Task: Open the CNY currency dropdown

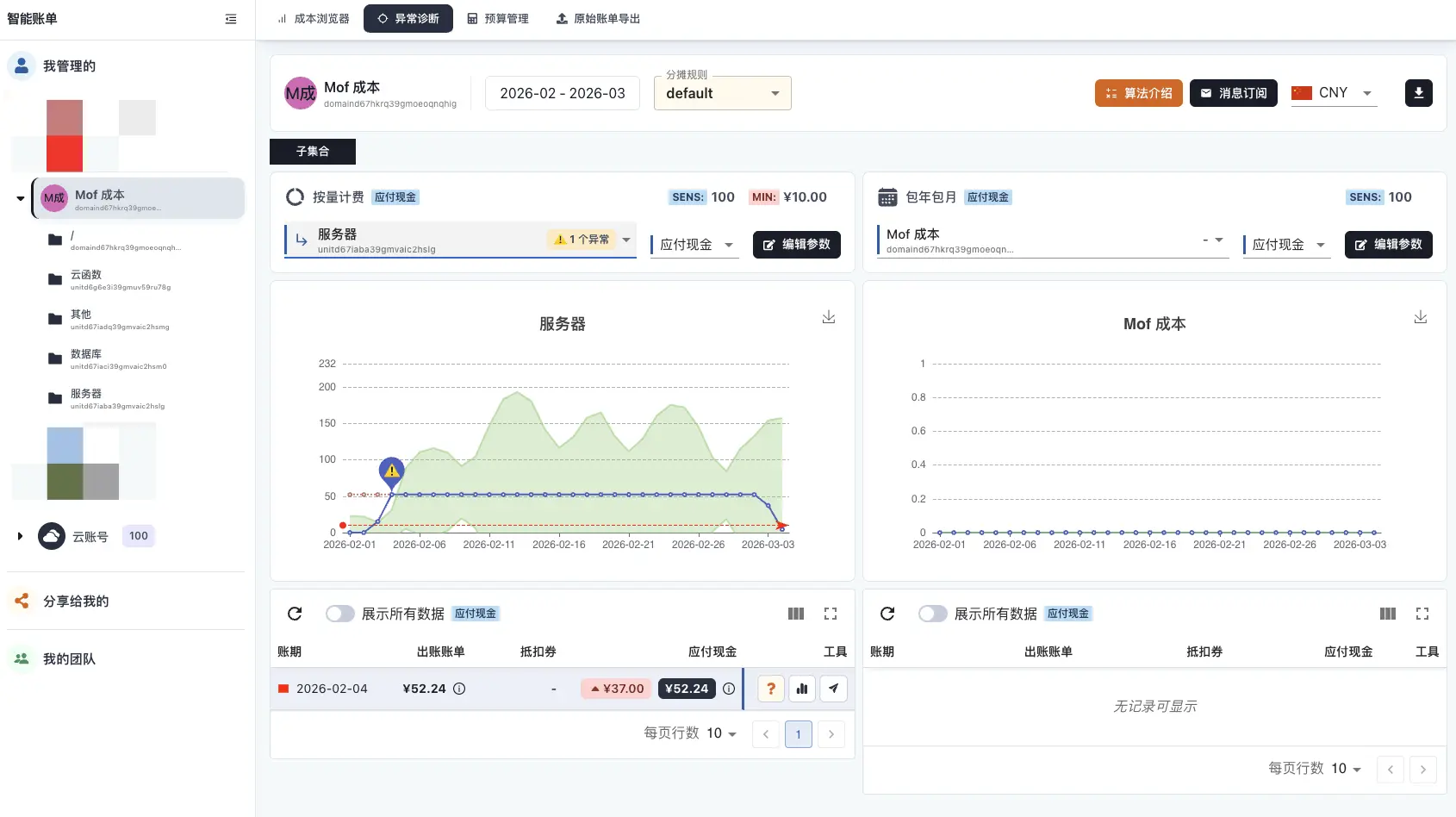Action: tap(1332, 93)
